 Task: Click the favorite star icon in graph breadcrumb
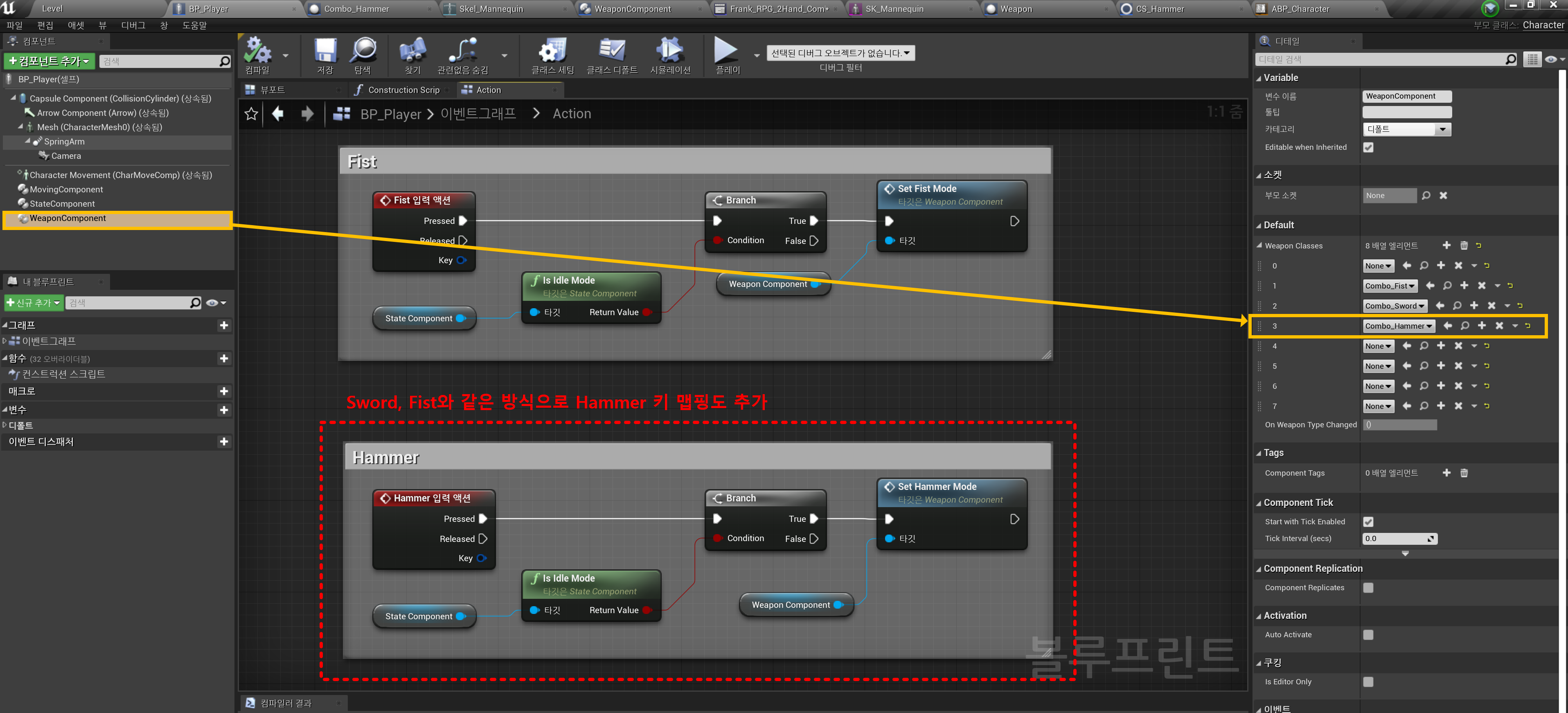251,114
